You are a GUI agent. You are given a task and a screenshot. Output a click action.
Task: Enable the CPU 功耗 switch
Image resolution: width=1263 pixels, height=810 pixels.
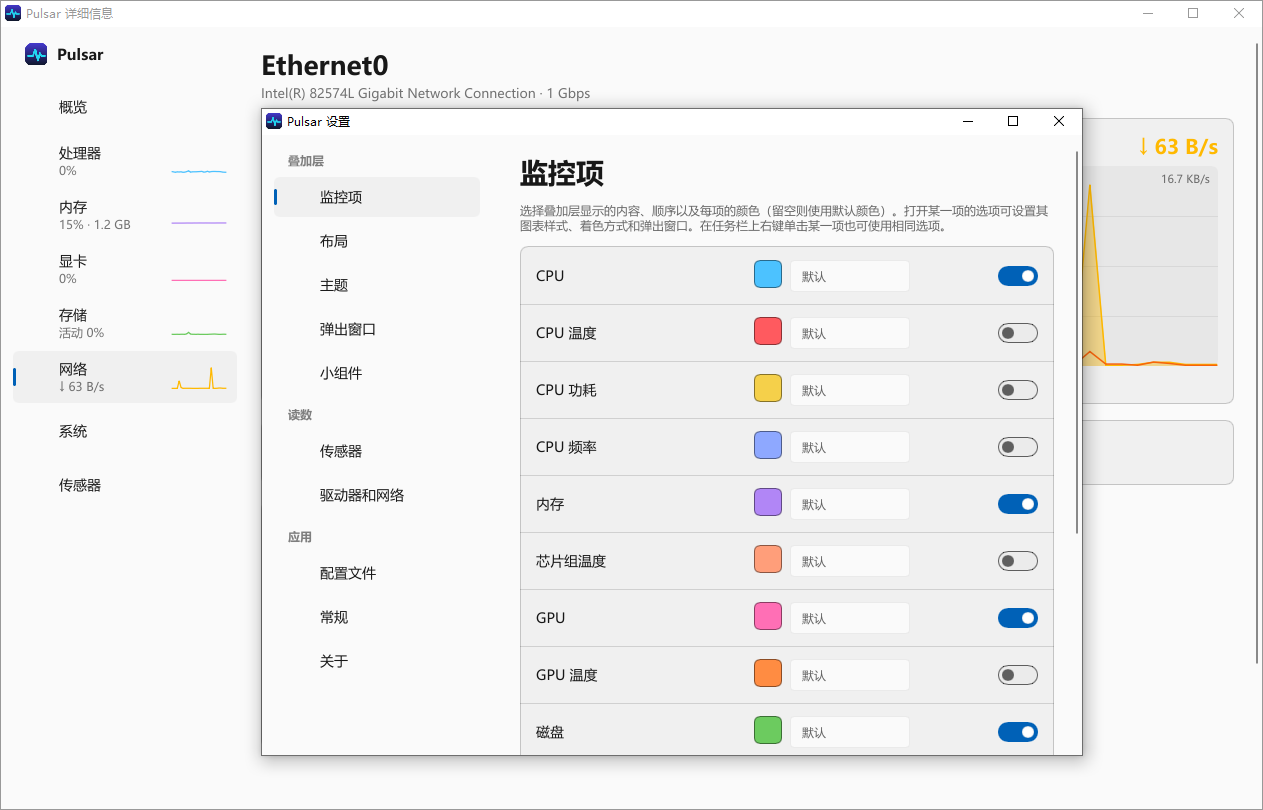[1018, 390]
